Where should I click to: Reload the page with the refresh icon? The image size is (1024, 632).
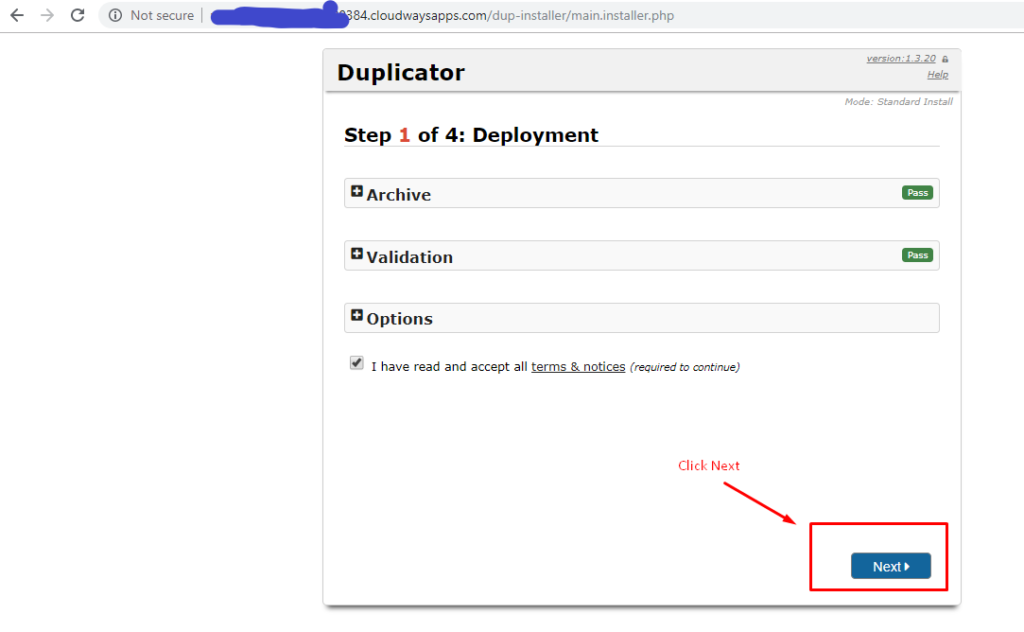[78, 15]
